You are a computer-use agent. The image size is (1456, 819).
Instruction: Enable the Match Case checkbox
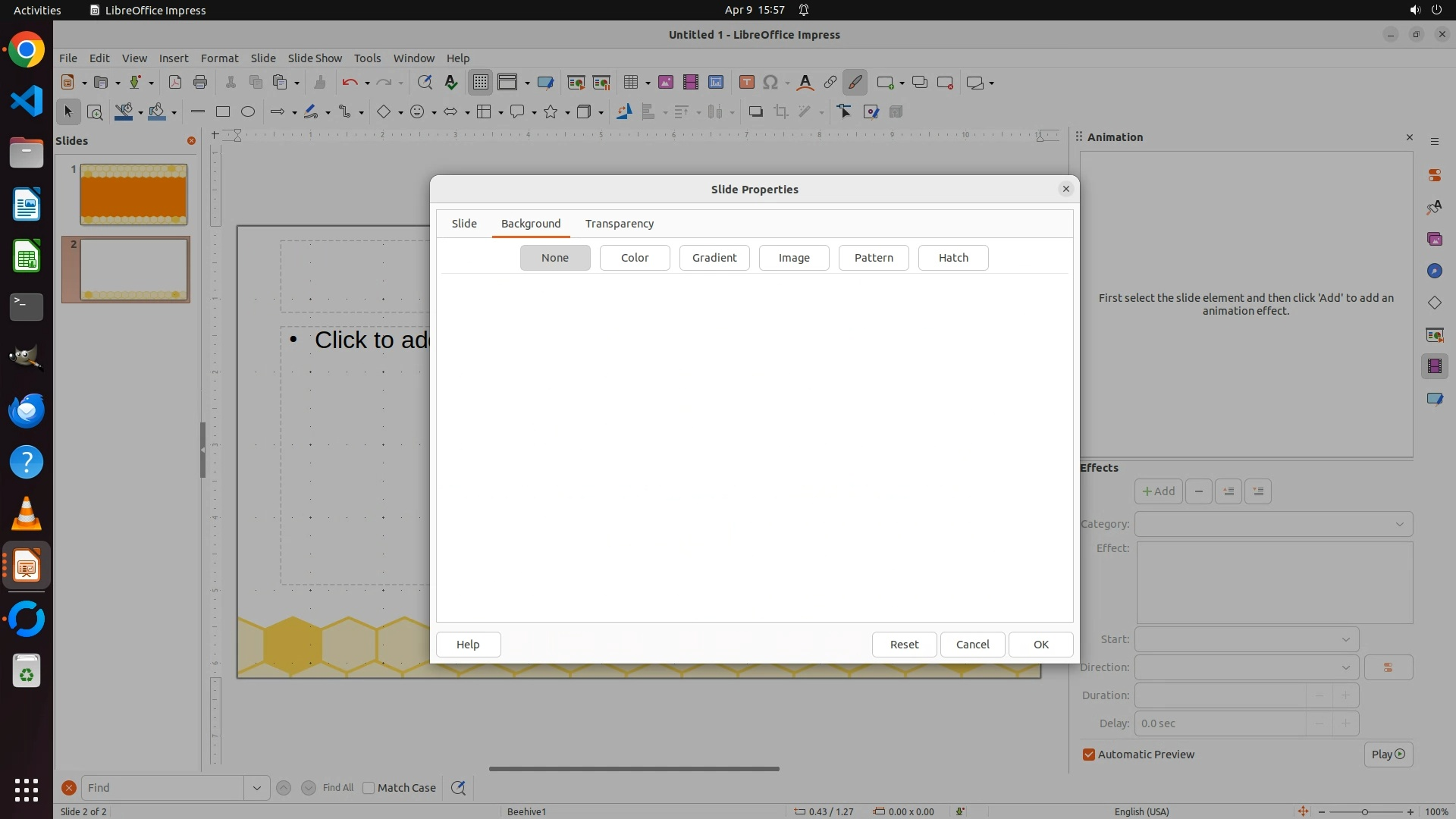point(369,788)
